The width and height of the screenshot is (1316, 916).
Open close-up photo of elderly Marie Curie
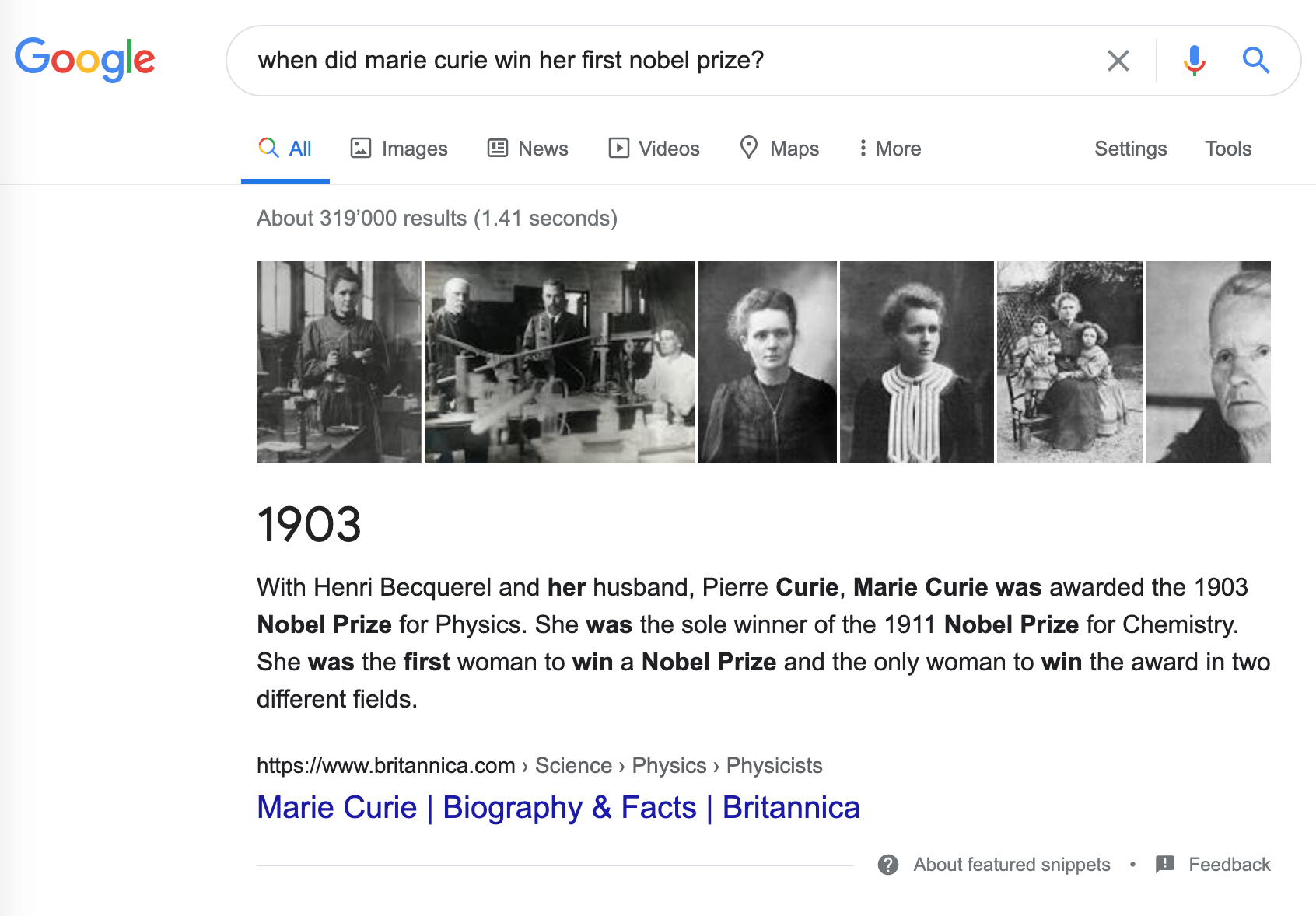[1209, 362]
